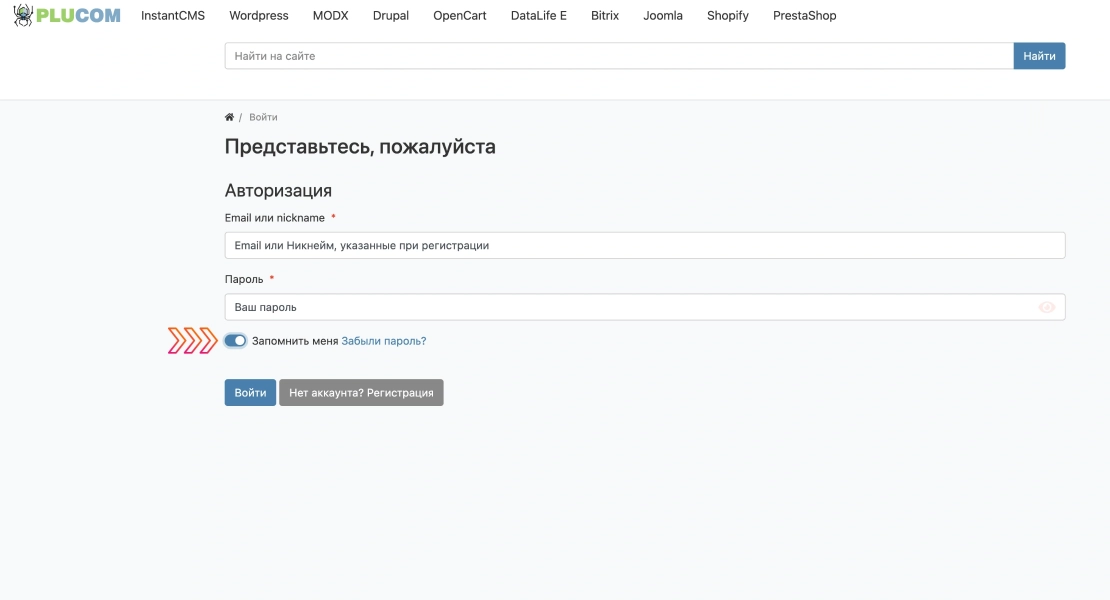Go to home via breadcrumb house icon
Screen dimensions: 1110x600
229,117
